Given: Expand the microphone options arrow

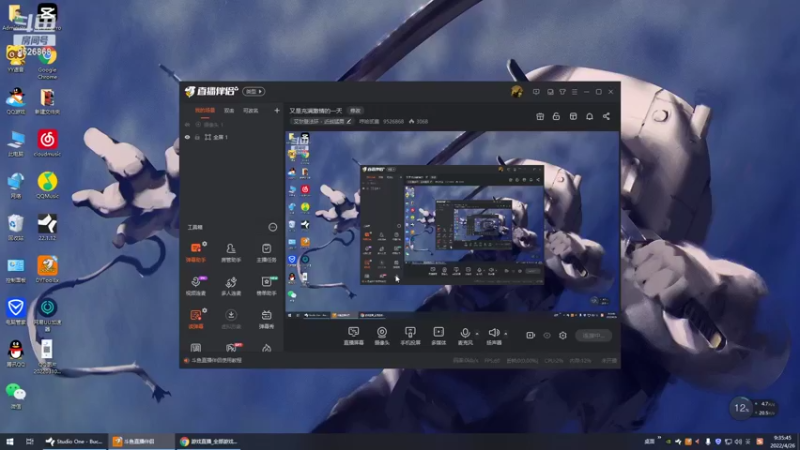Looking at the screenshot, I should click(x=477, y=334).
